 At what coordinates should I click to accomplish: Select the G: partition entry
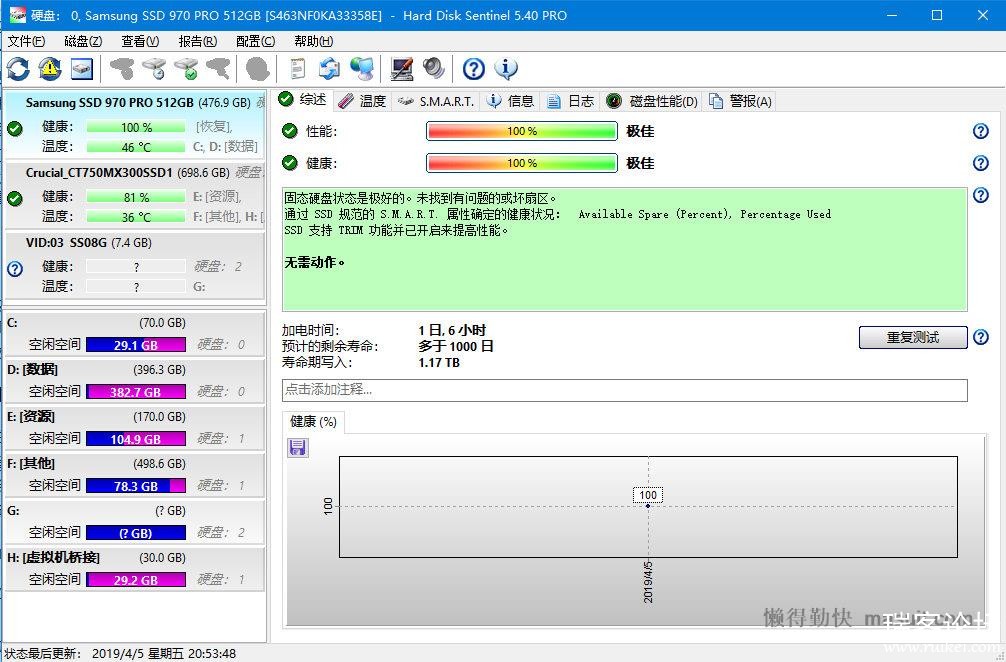[x=135, y=521]
